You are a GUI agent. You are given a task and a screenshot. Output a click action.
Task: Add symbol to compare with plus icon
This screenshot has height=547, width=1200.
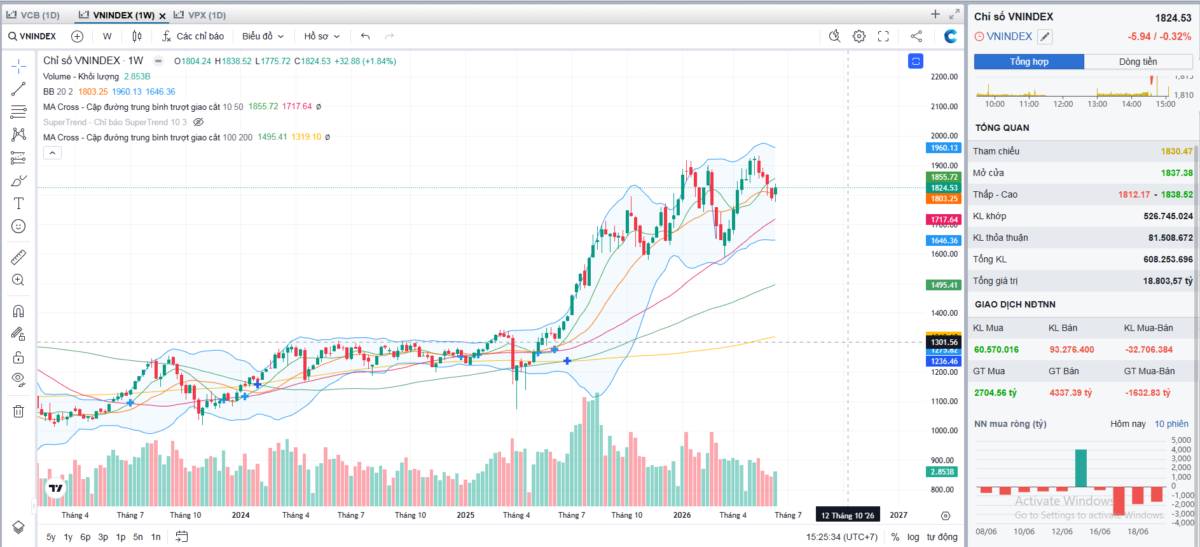click(x=77, y=36)
